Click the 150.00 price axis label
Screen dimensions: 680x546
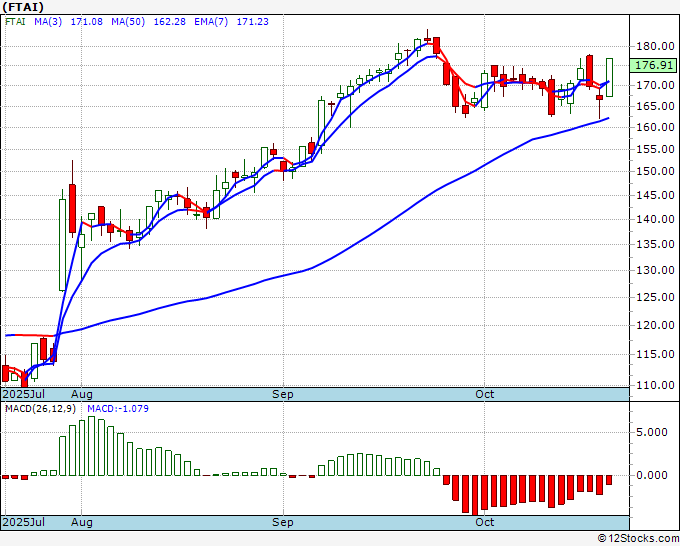[x=655, y=171]
